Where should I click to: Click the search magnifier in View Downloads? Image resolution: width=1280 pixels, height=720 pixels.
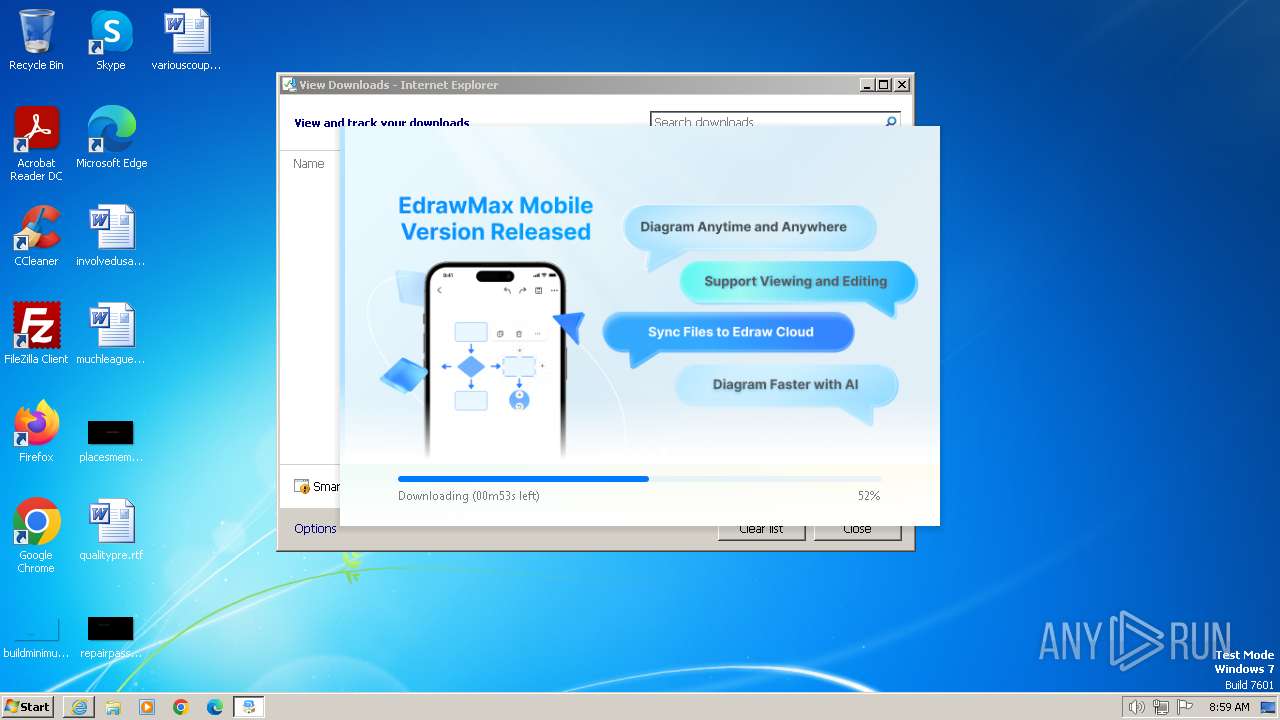tap(890, 122)
